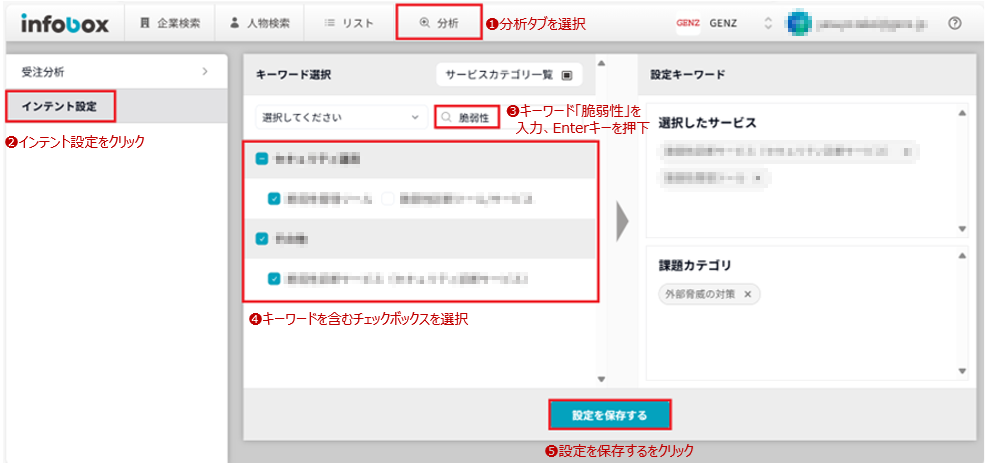Click the magnifier icon in keyword search
Screen dimensions: 989x468
(x=447, y=118)
